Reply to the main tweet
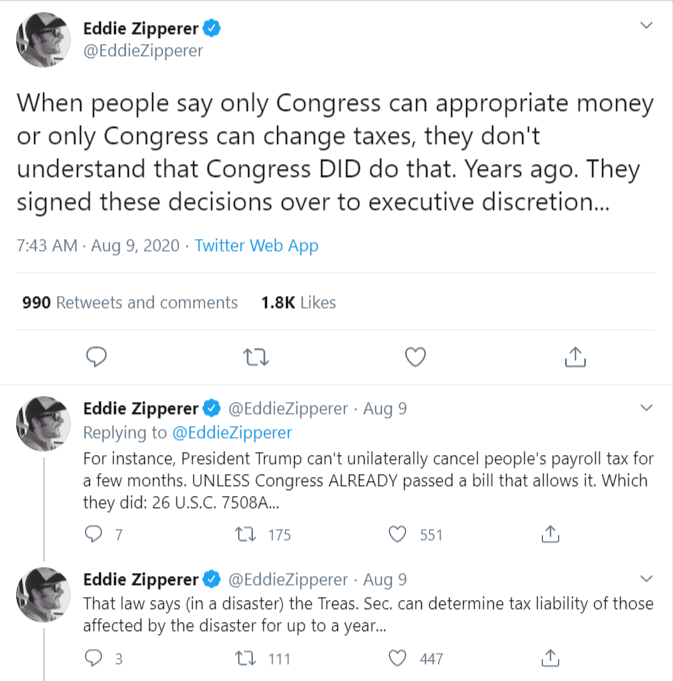This screenshot has width=673, height=681. (x=96, y=356)
